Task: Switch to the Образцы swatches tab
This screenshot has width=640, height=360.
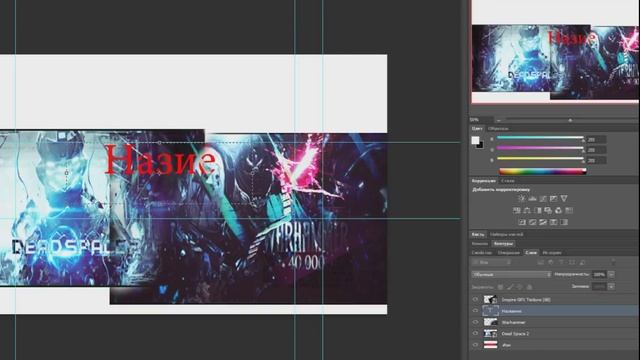Action: (498, 129)
